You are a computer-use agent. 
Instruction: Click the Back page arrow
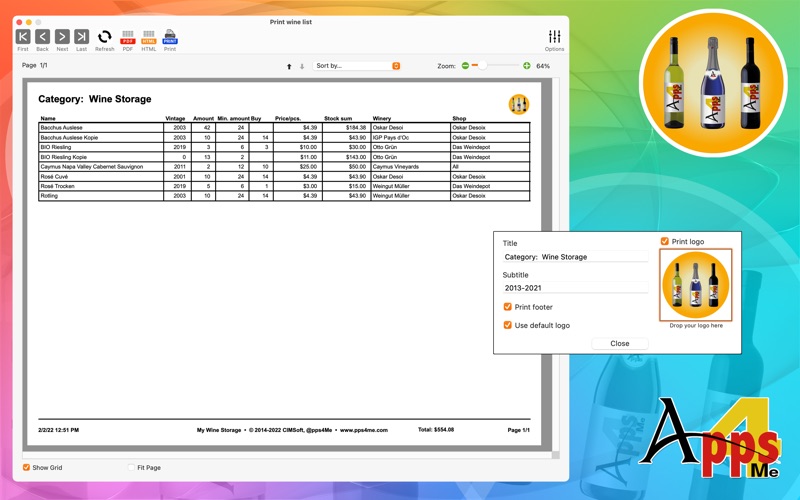42,37
